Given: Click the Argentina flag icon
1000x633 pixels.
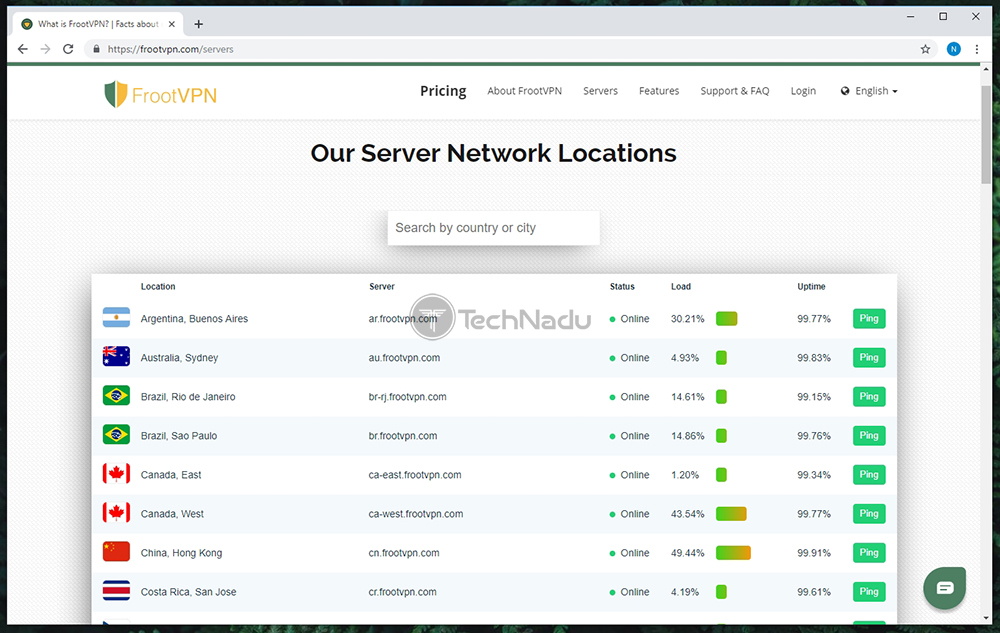Looking at the screenshot, I should tap(116, 317).
